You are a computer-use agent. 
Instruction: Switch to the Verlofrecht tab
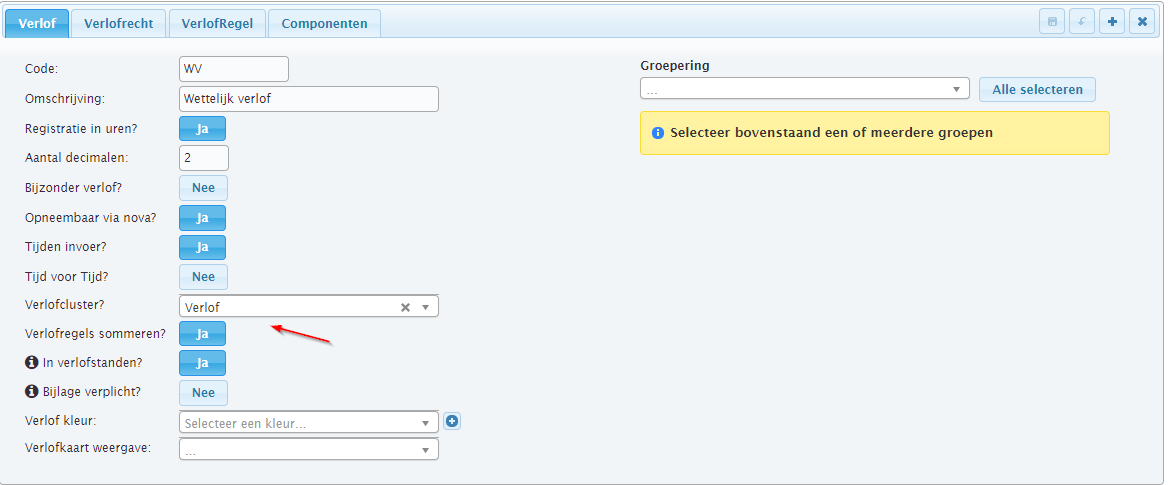click(119, 23)
